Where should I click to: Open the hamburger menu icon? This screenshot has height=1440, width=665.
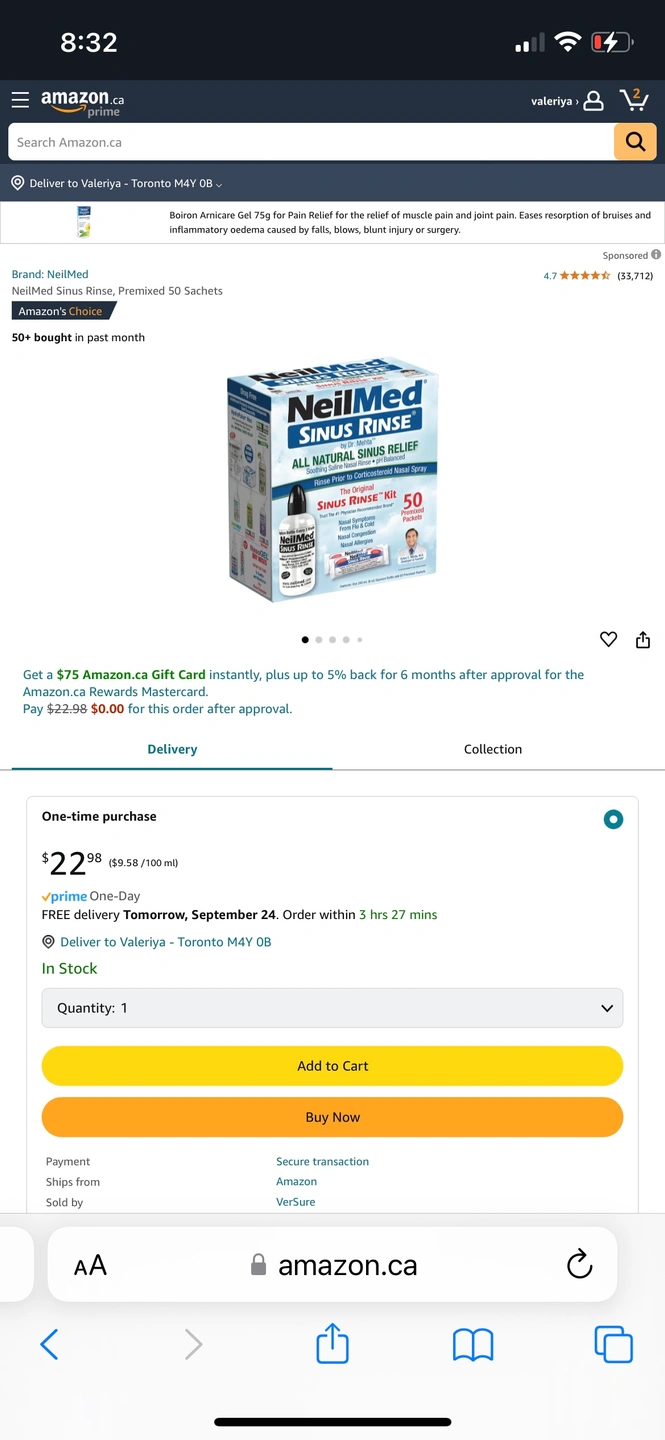(x=20, y=100)
